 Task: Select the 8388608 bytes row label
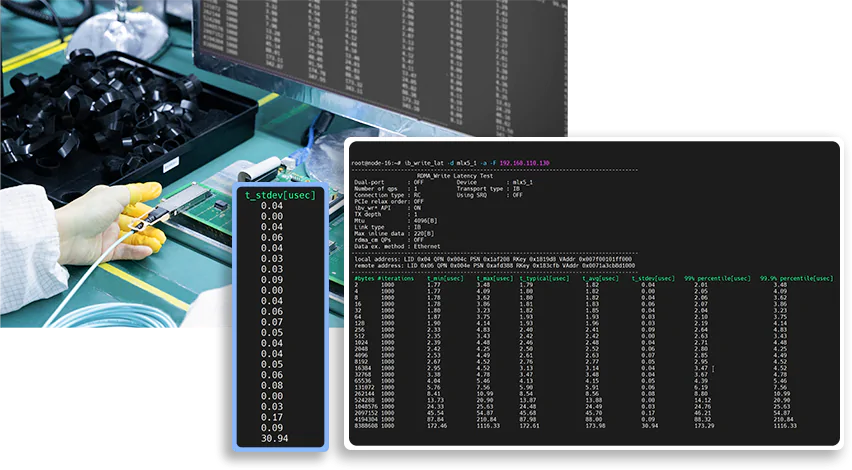pos(366,425)
